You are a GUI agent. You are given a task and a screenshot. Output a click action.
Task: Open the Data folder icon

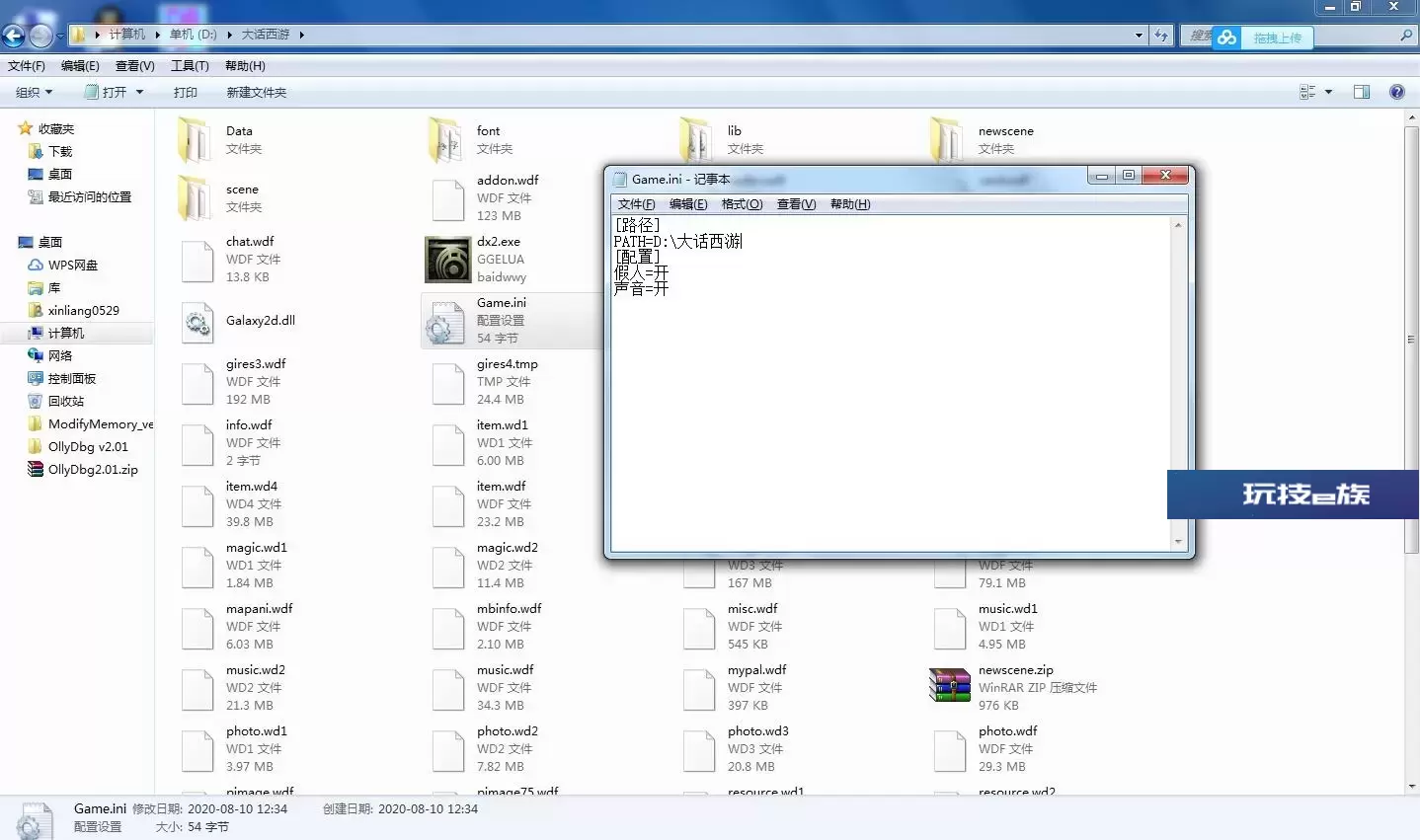pyautogui.click(x=194, y=140)
